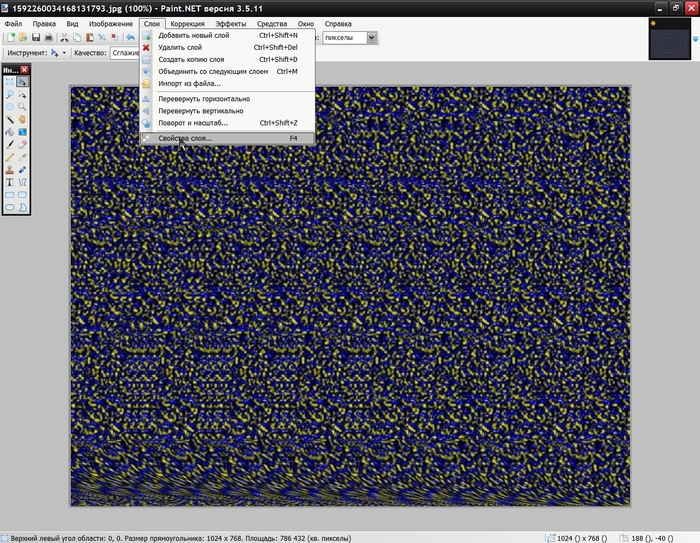Open the Средства menu
Image resolution: width=700 pixels, height=543 pixels.
[x=272, y=24]
